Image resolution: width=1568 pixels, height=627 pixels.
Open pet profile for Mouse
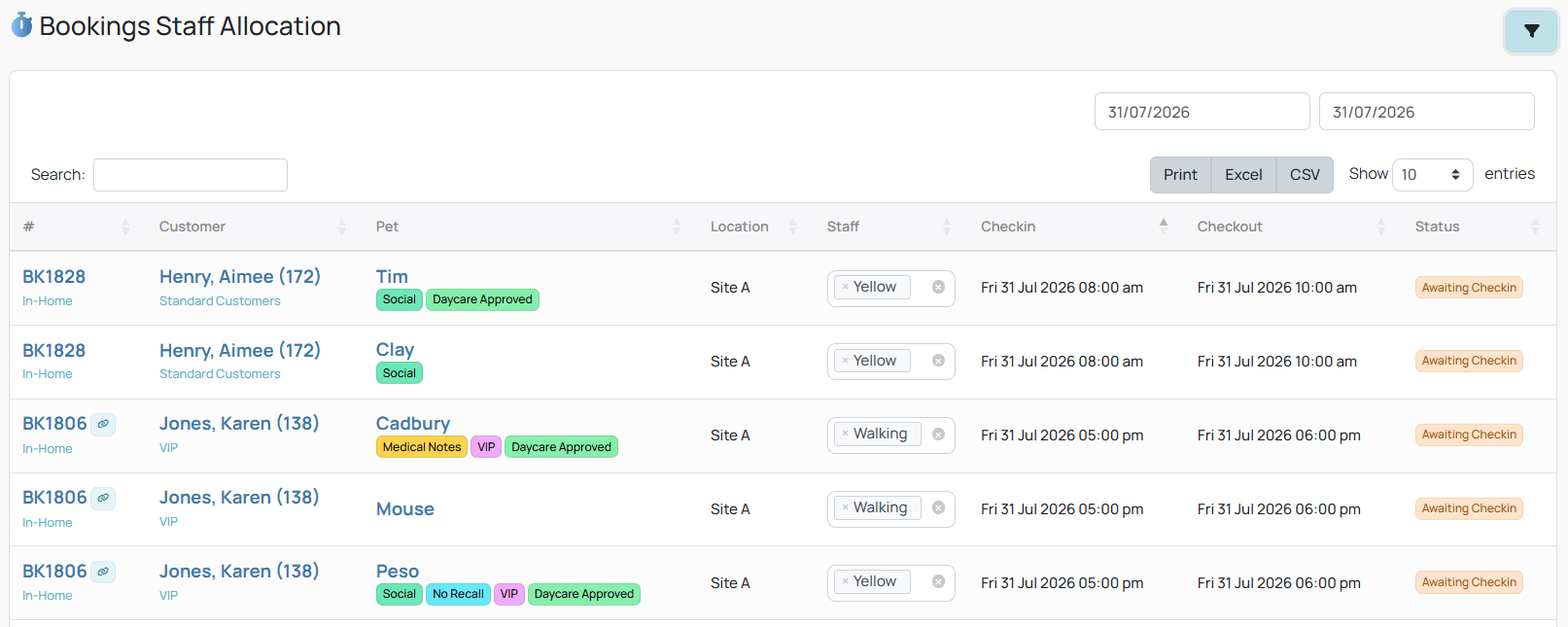coord(405,509)
